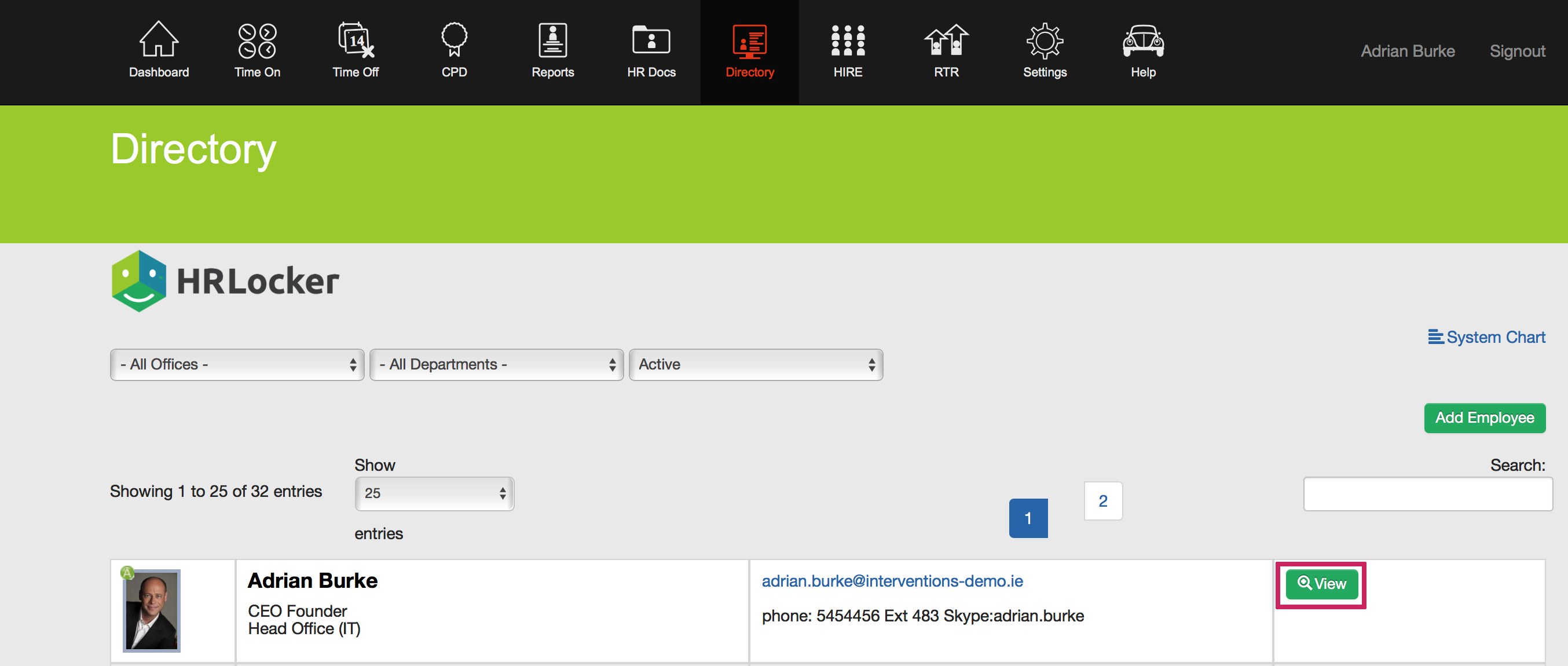Select the Directory navigation tab
The height and width of the screenshot is (666, 1568).
(750, 52)
